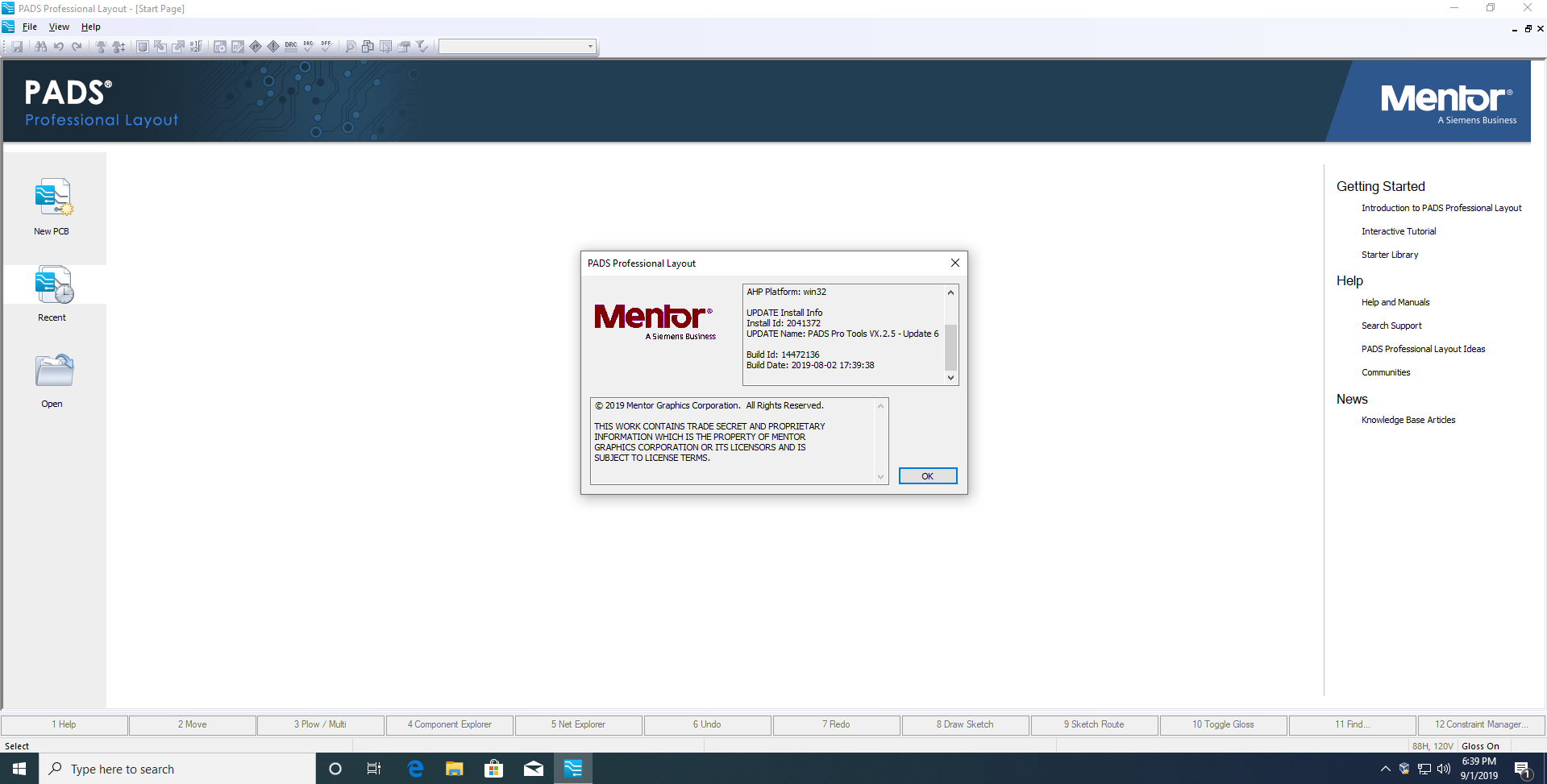
Task: Click the 8 Draw Sketch button
Action: click(966, 724)
